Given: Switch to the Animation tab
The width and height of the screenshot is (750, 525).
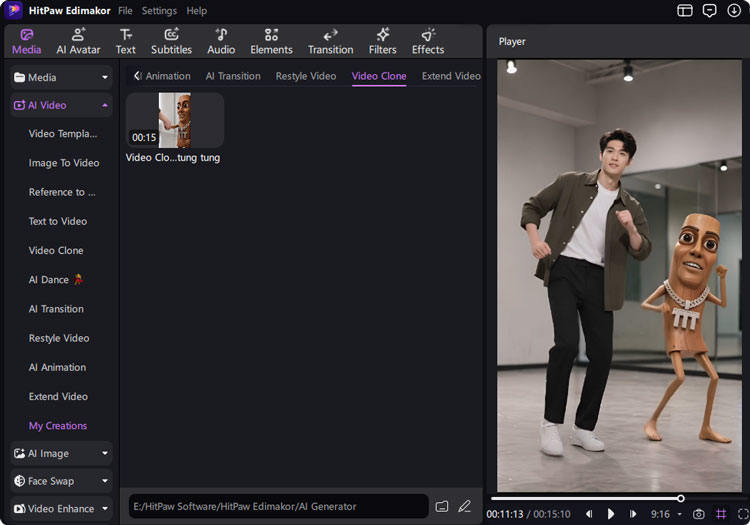Looking at the screenshot, I should pos(167,76).
